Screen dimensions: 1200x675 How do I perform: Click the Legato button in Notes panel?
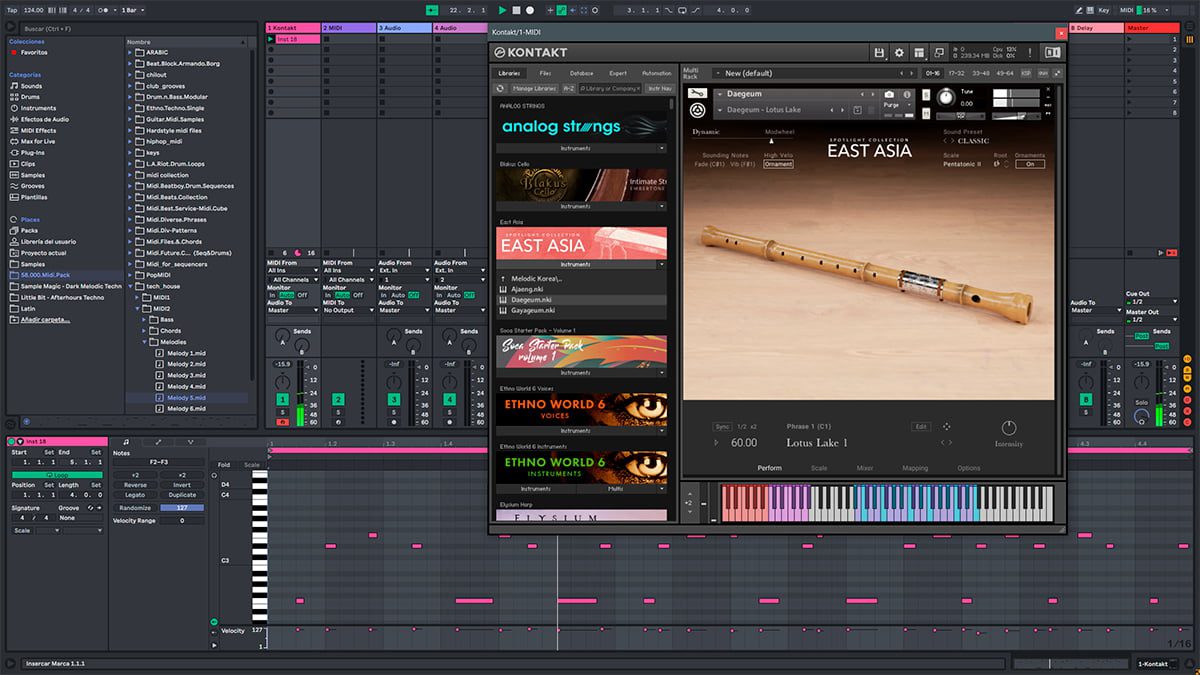coord(135,495)
